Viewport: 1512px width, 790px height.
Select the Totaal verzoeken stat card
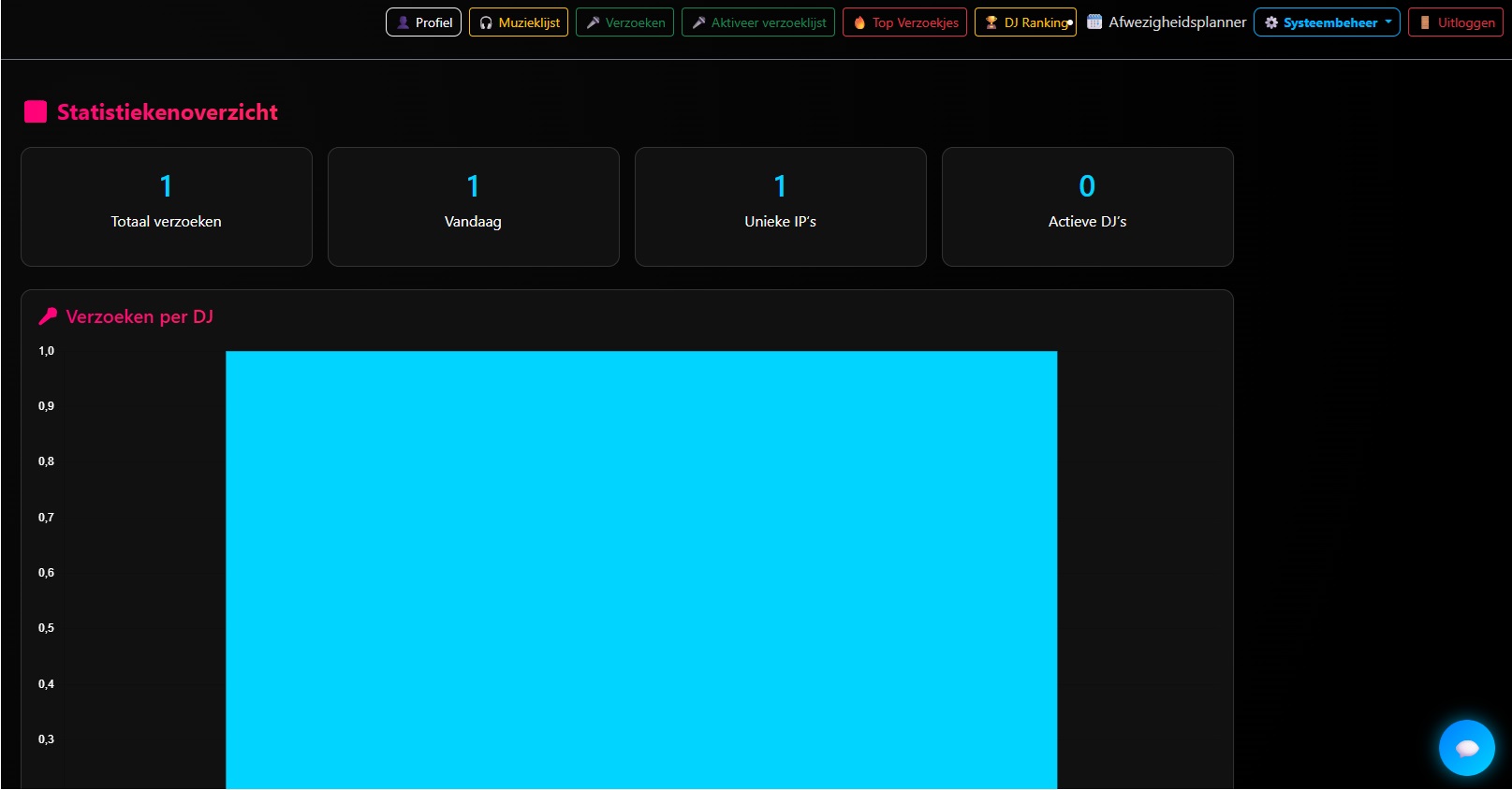point(167,207)
